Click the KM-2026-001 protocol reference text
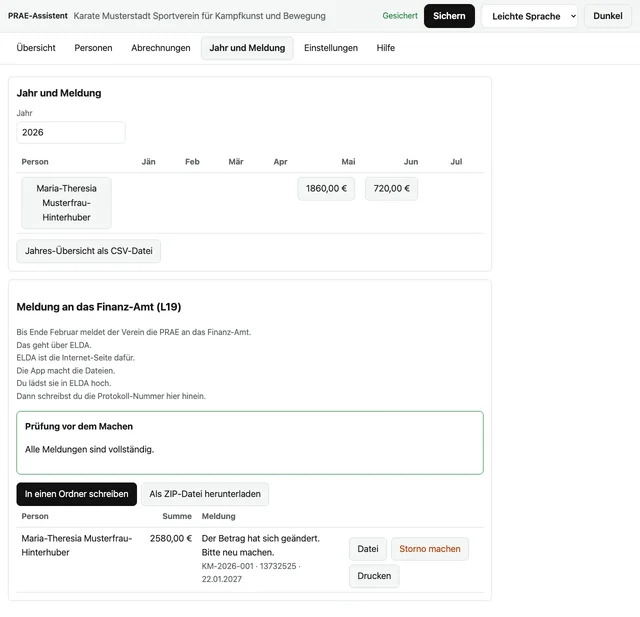 pyautogui.click(x=251, y=573)
